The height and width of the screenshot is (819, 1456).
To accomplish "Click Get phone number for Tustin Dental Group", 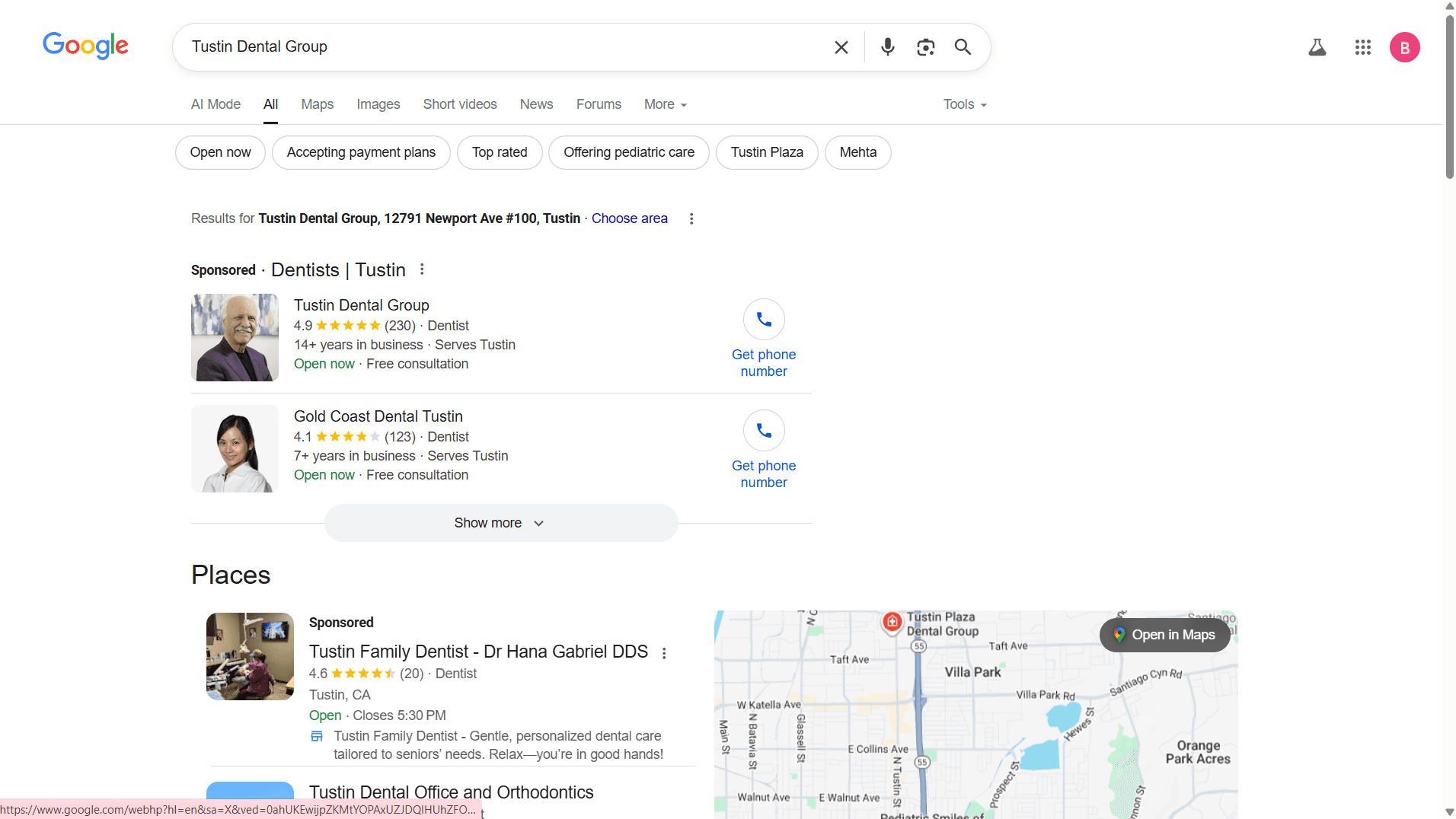I will click(764, 363).
